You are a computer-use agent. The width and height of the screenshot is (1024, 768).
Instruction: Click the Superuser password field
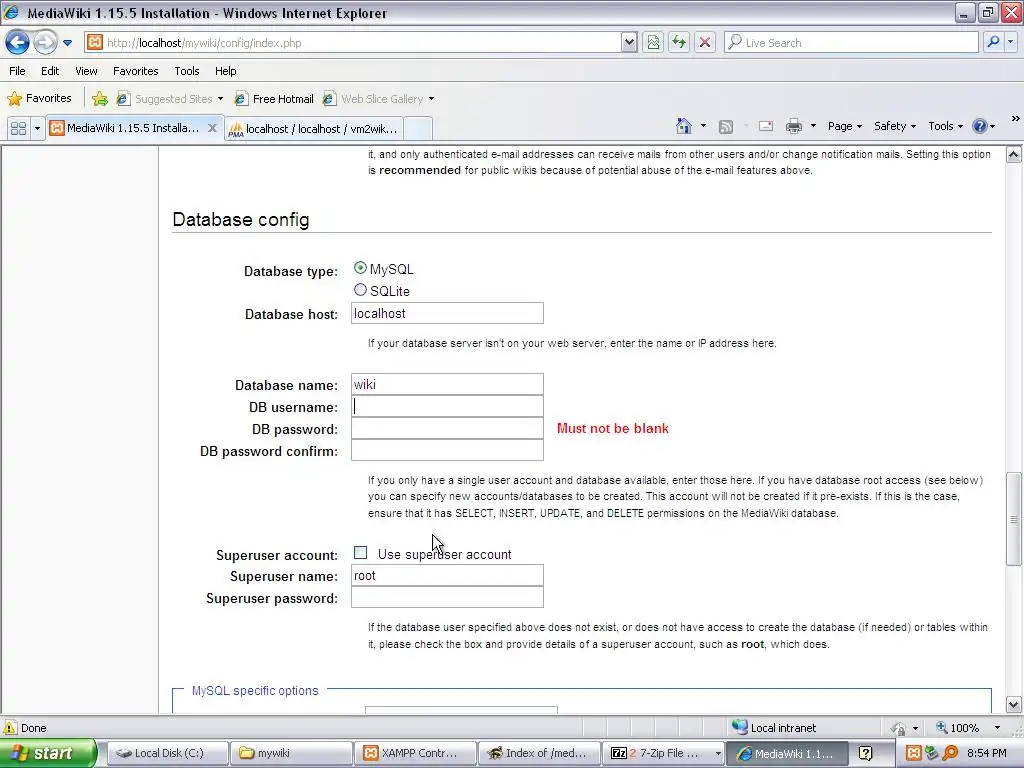pyautogui.click(x=447, y=597)
